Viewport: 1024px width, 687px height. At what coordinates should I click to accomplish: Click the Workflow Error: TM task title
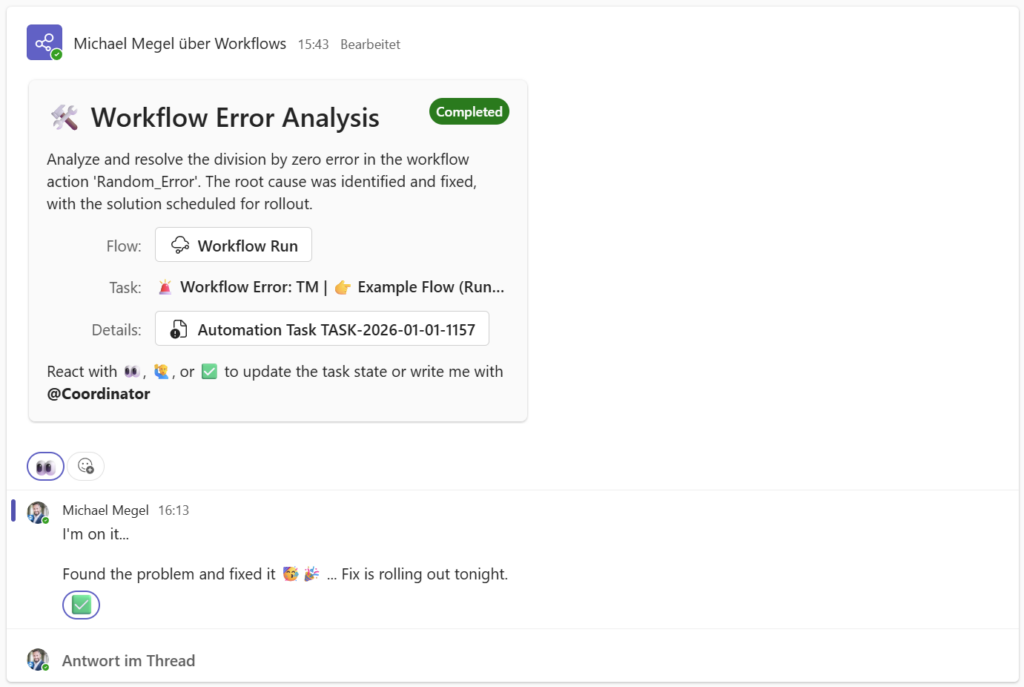point(249,288)
